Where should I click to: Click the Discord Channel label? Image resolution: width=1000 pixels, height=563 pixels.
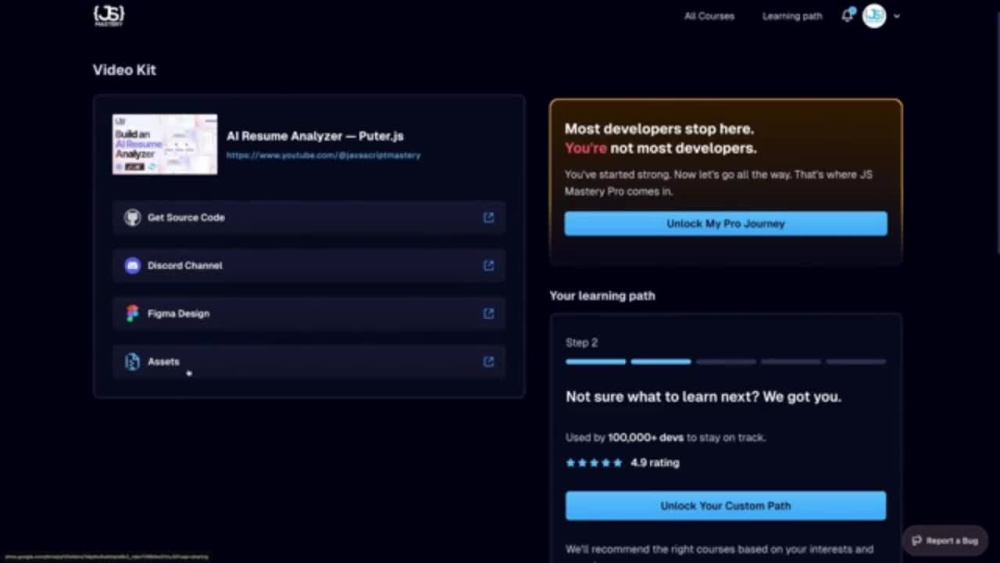pos(185,265)
